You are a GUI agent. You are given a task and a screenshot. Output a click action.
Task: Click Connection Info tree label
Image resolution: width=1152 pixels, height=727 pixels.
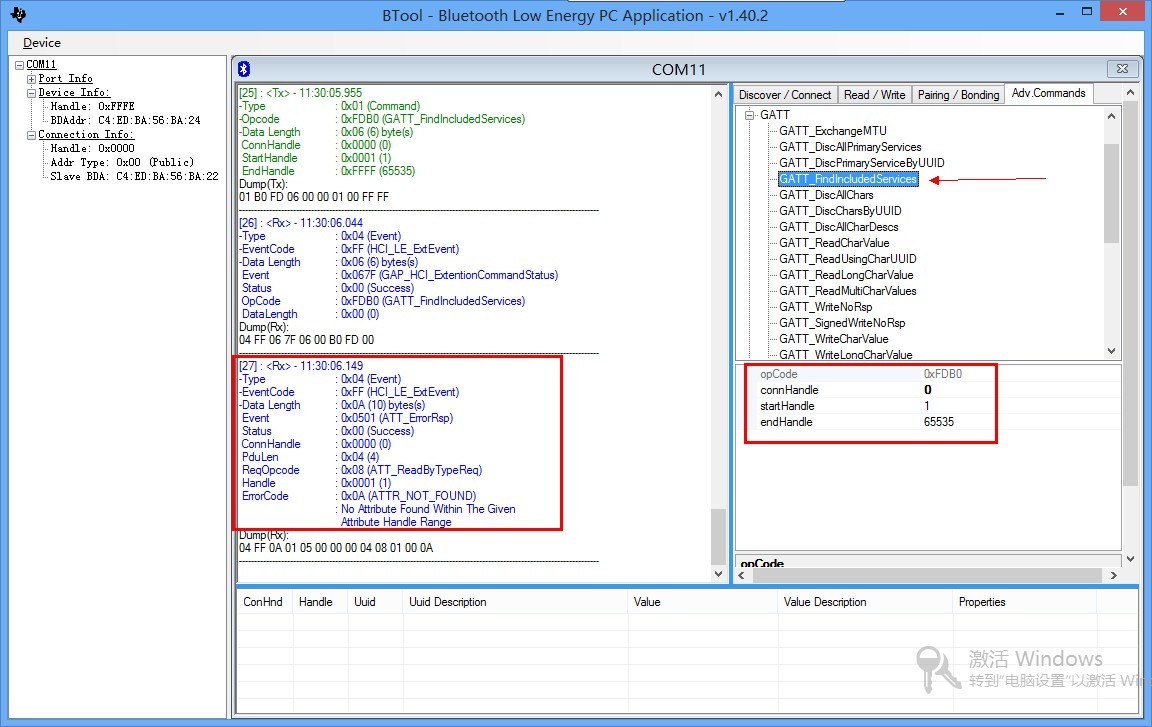(x=86, y=134)
